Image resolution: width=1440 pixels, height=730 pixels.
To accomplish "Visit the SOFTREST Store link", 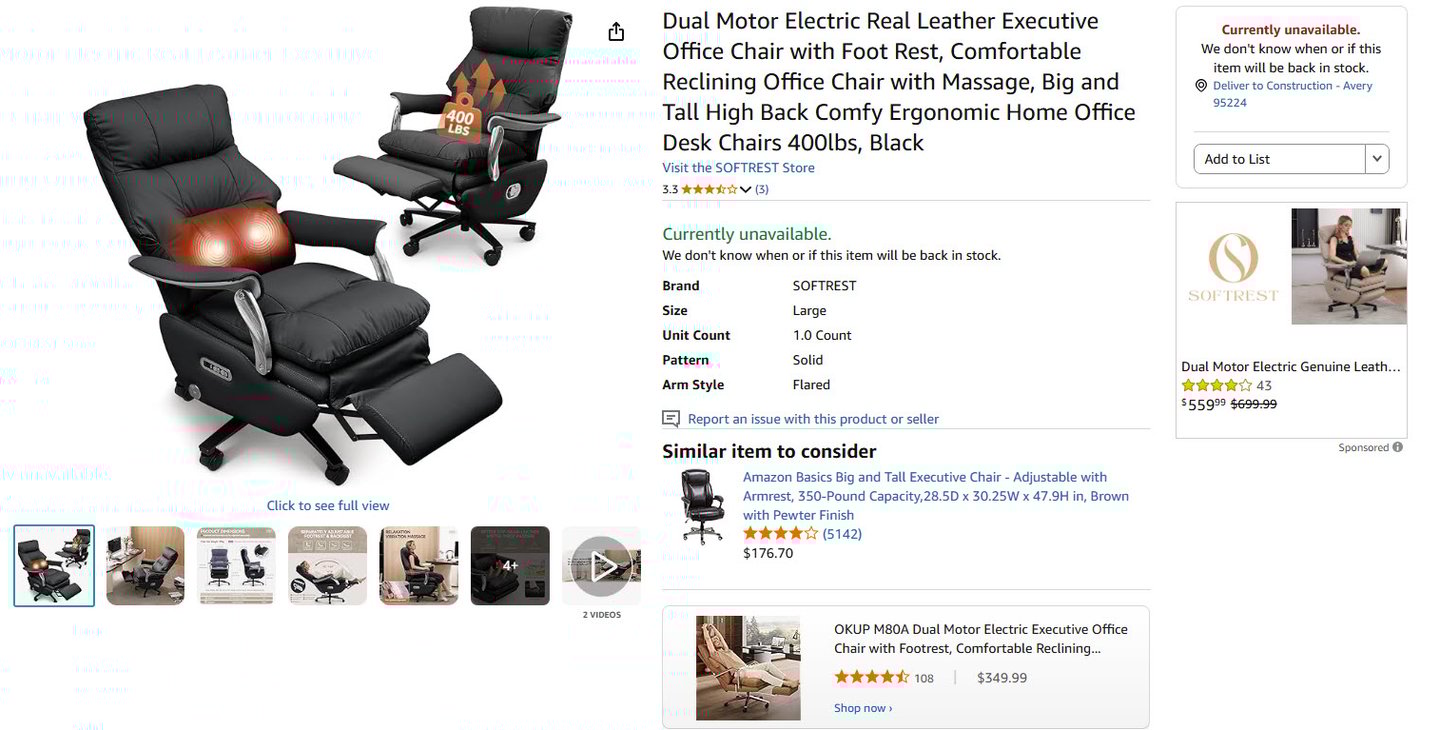I will 738,168.
